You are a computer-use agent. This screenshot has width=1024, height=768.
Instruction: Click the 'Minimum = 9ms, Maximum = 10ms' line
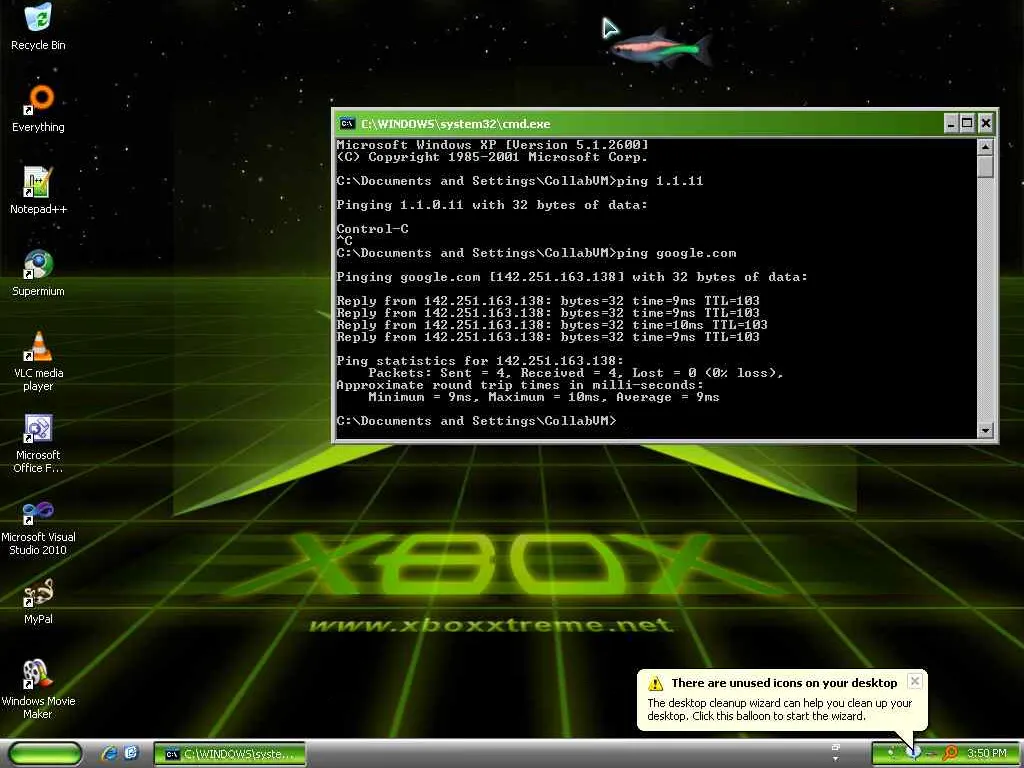click(x=544, y=397)
